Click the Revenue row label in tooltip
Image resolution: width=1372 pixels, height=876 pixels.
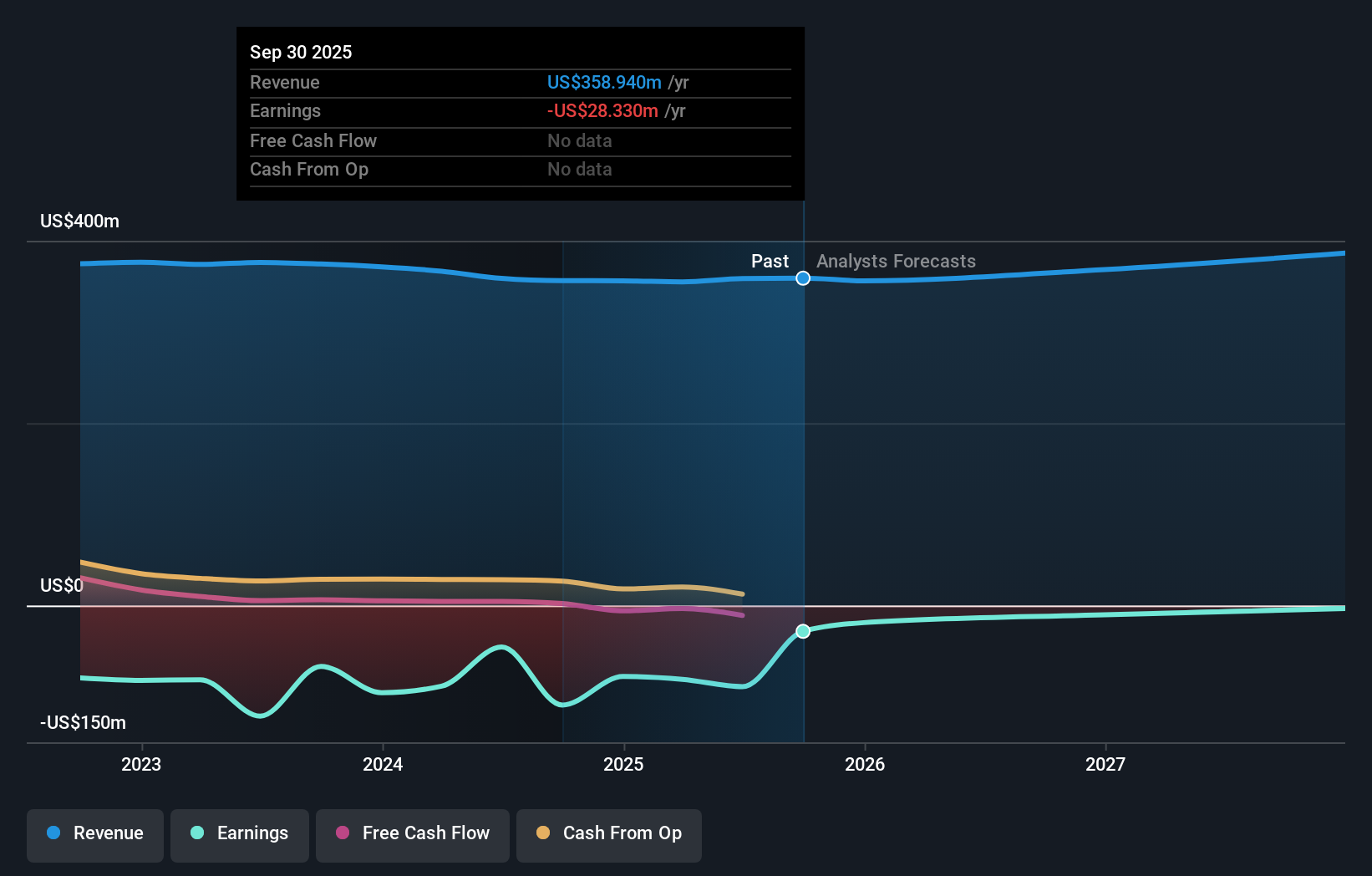285,82
